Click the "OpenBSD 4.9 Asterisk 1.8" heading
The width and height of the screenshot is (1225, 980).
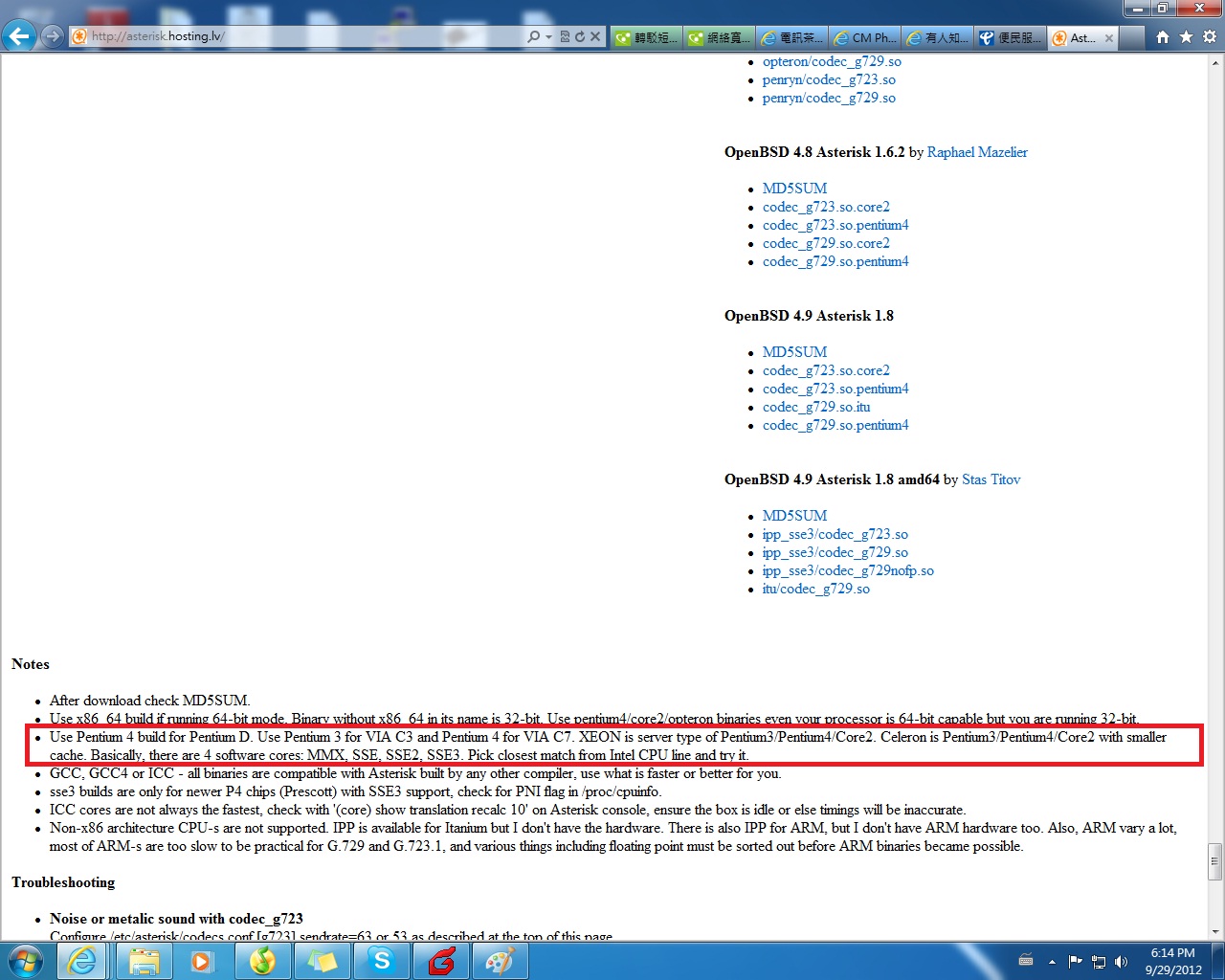[x=809, y=316]
